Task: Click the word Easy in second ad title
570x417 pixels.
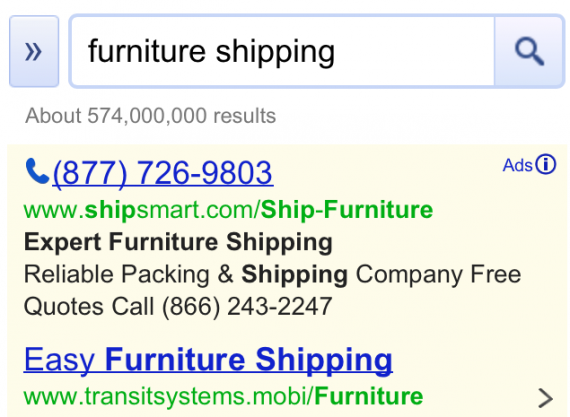Action: click(60, 360)
